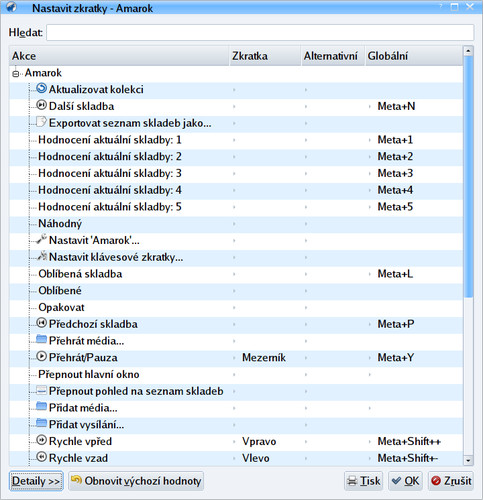Image resolution: width=483 pixels, height=500 pixels.
Task: Click into the Hledat search field
Action: [x=260, y=33]
